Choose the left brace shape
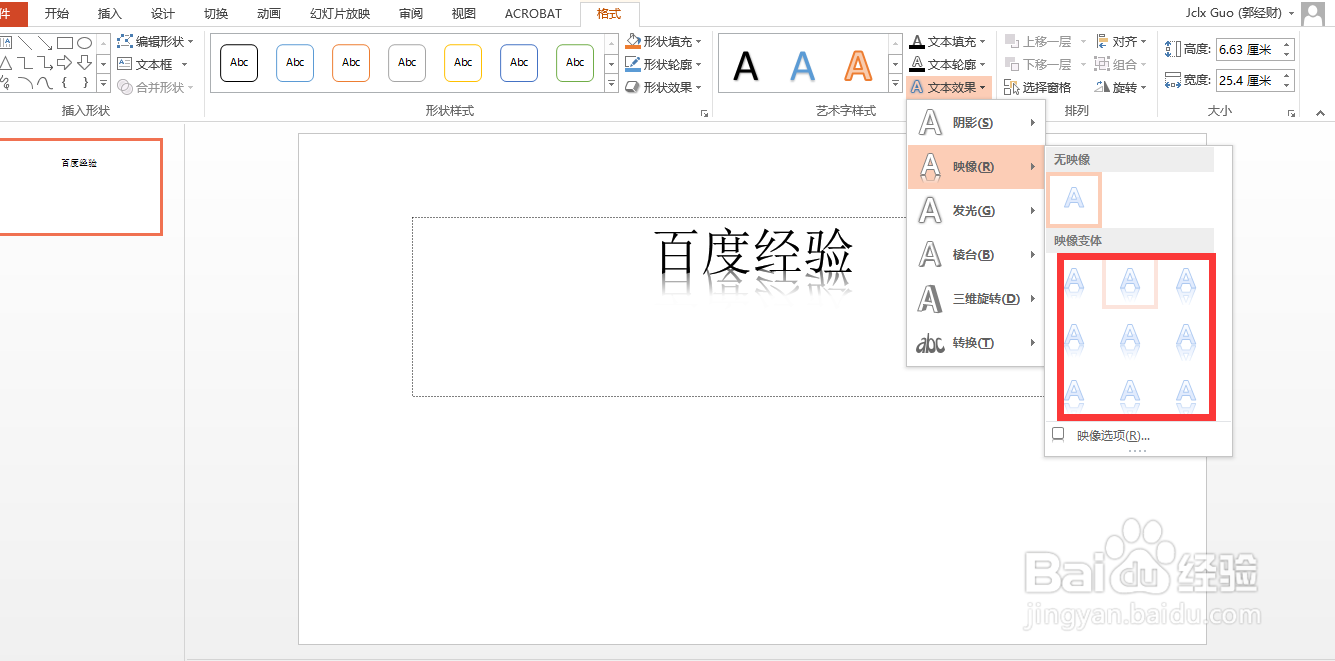The height and width of the screenshot is (661, 1335). pyautogui.click(x=64, y=83)
